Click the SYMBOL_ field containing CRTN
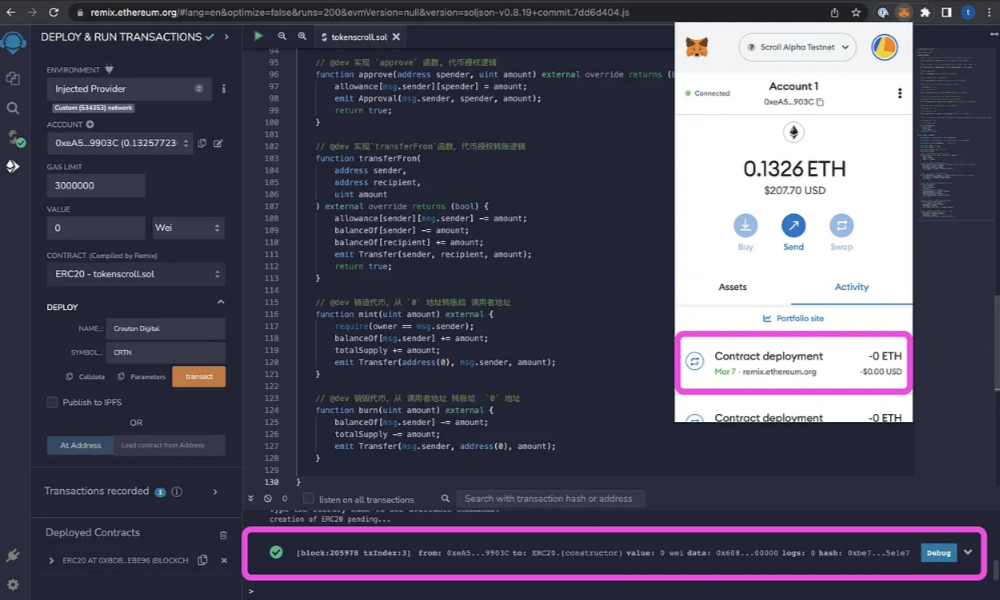This screenshot has height=600, width=1000. point(165,352)
